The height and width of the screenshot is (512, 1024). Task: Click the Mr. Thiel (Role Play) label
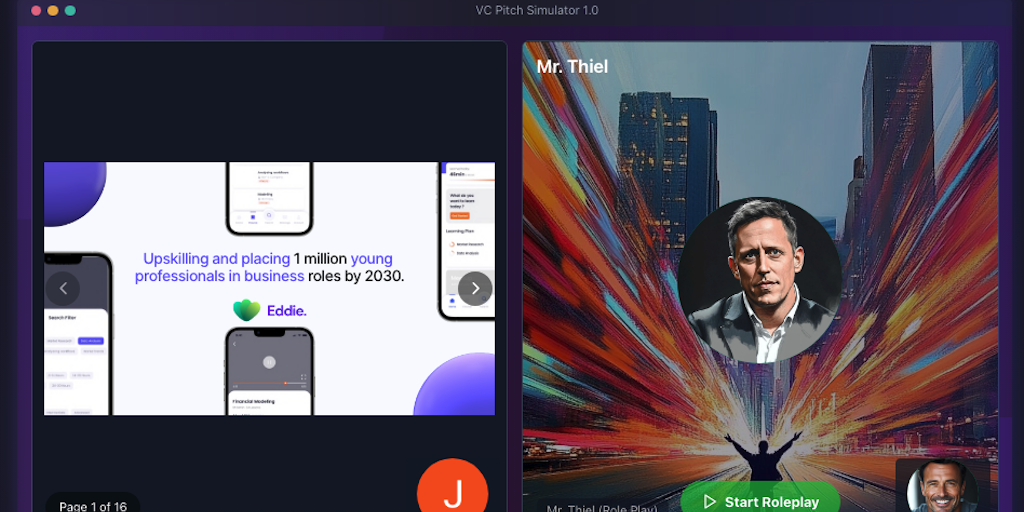[x=601, y=508]
